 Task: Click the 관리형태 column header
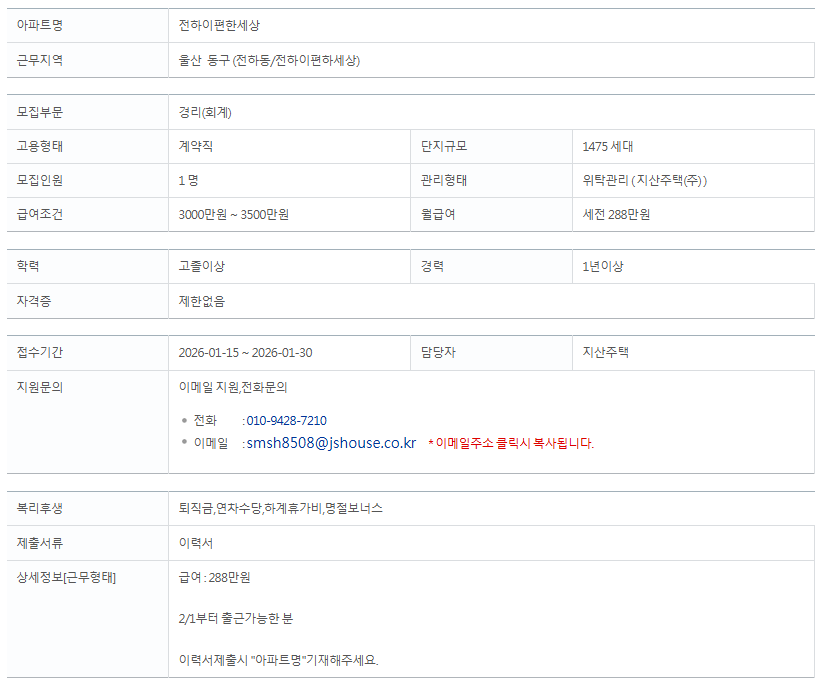pyautogui.click(x=444, y=180)
